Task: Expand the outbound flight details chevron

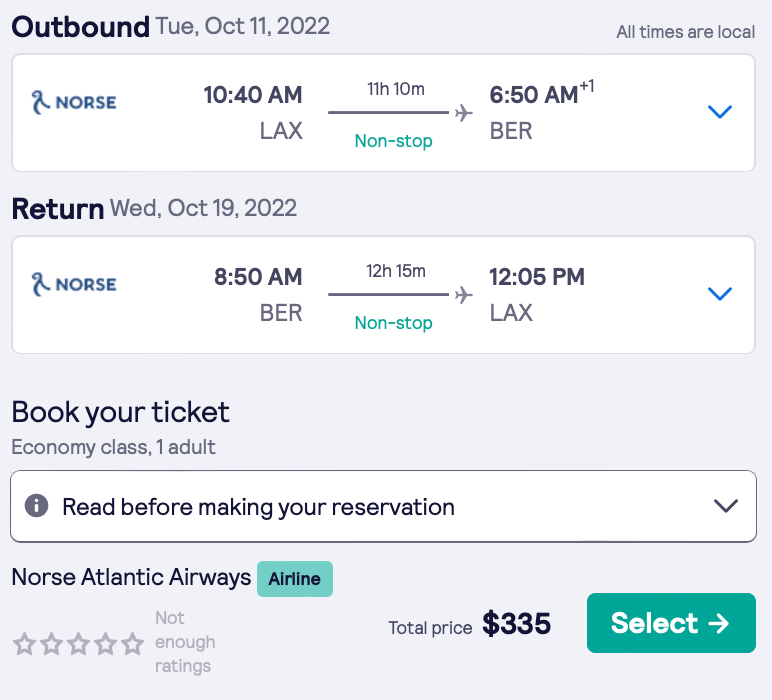Action: click(720, 112)
